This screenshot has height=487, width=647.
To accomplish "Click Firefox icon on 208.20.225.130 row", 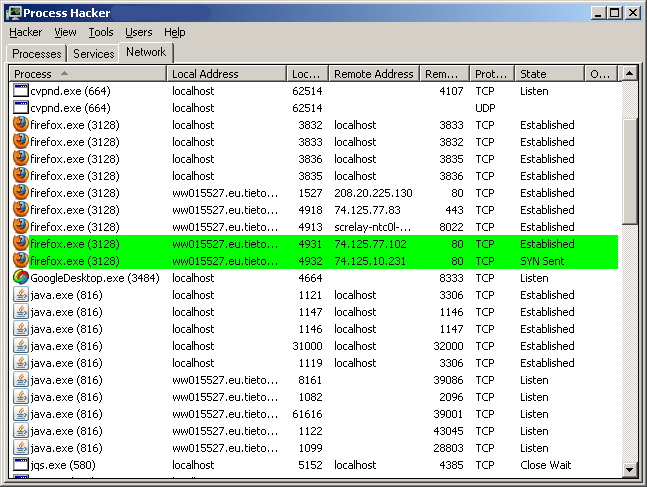I will (21, 192).
